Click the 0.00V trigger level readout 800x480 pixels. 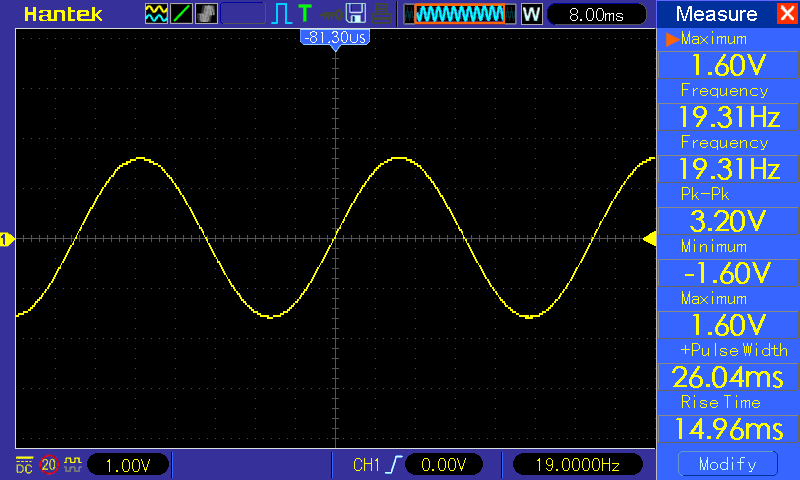click(444, 465)
